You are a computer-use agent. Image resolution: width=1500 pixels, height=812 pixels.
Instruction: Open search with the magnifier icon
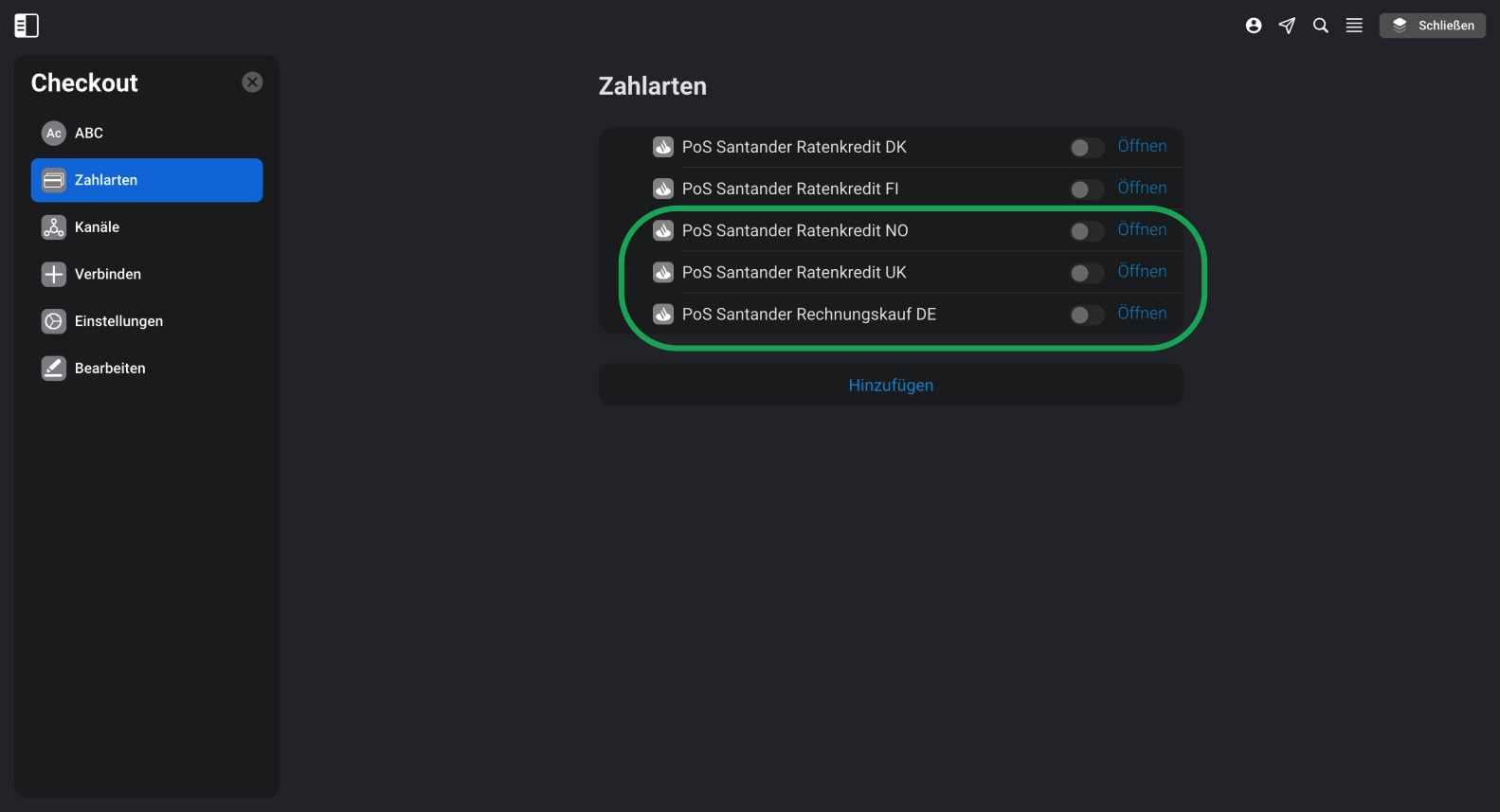1320,26
